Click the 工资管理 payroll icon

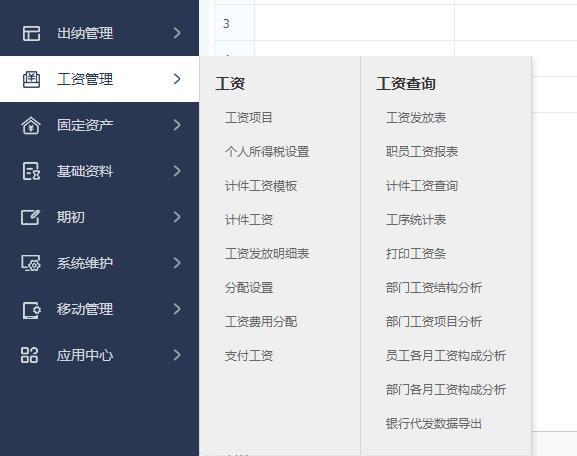[x=31, y=79]
